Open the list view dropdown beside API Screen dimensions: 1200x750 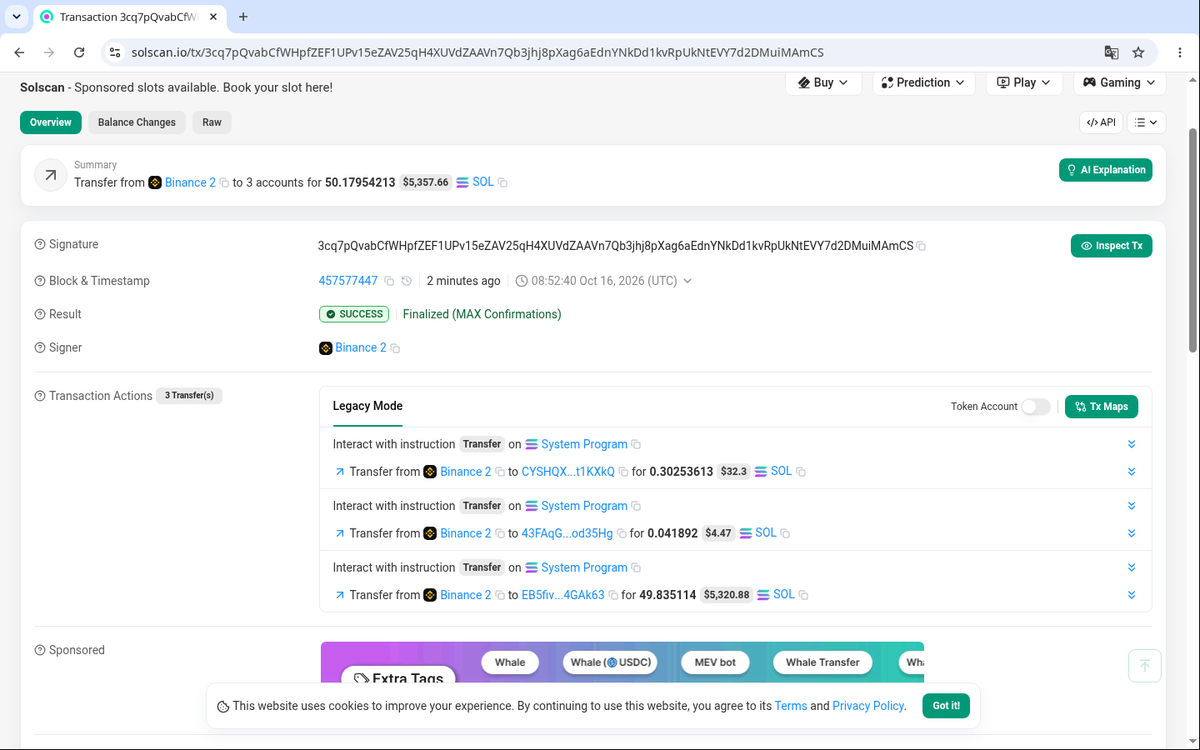[x=1147, y=122]
